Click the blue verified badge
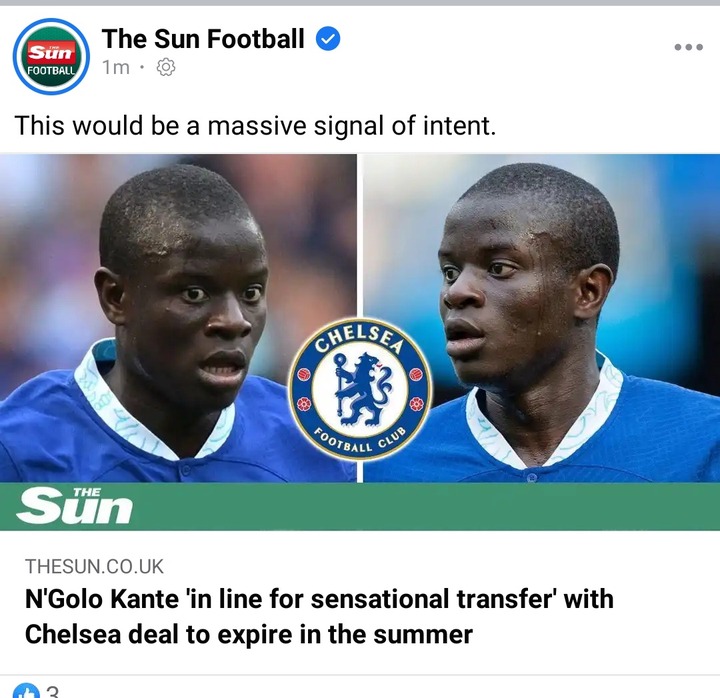 pyautogui.click(x=328, y=39)
